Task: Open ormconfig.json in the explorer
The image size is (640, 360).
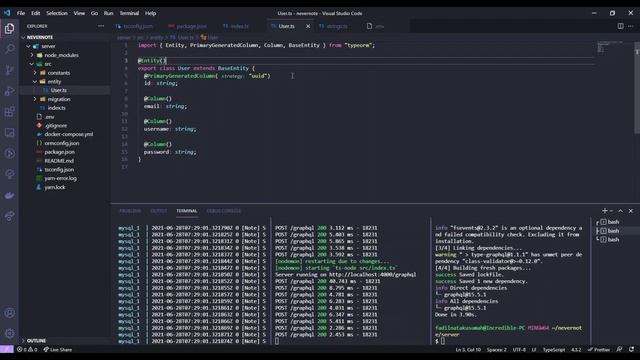Action: (x=62, y=143)
